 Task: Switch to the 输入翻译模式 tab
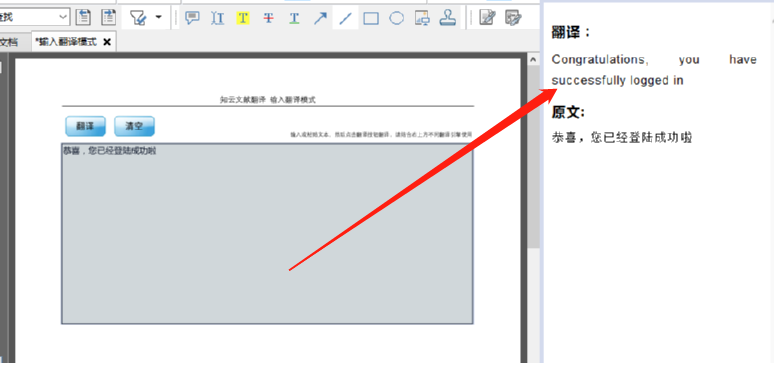click(x=66, y=41)
